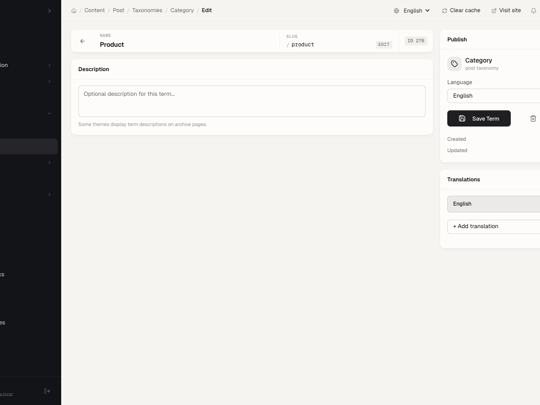
Task: Click the Description section heading
Action: tap(94, 69)
